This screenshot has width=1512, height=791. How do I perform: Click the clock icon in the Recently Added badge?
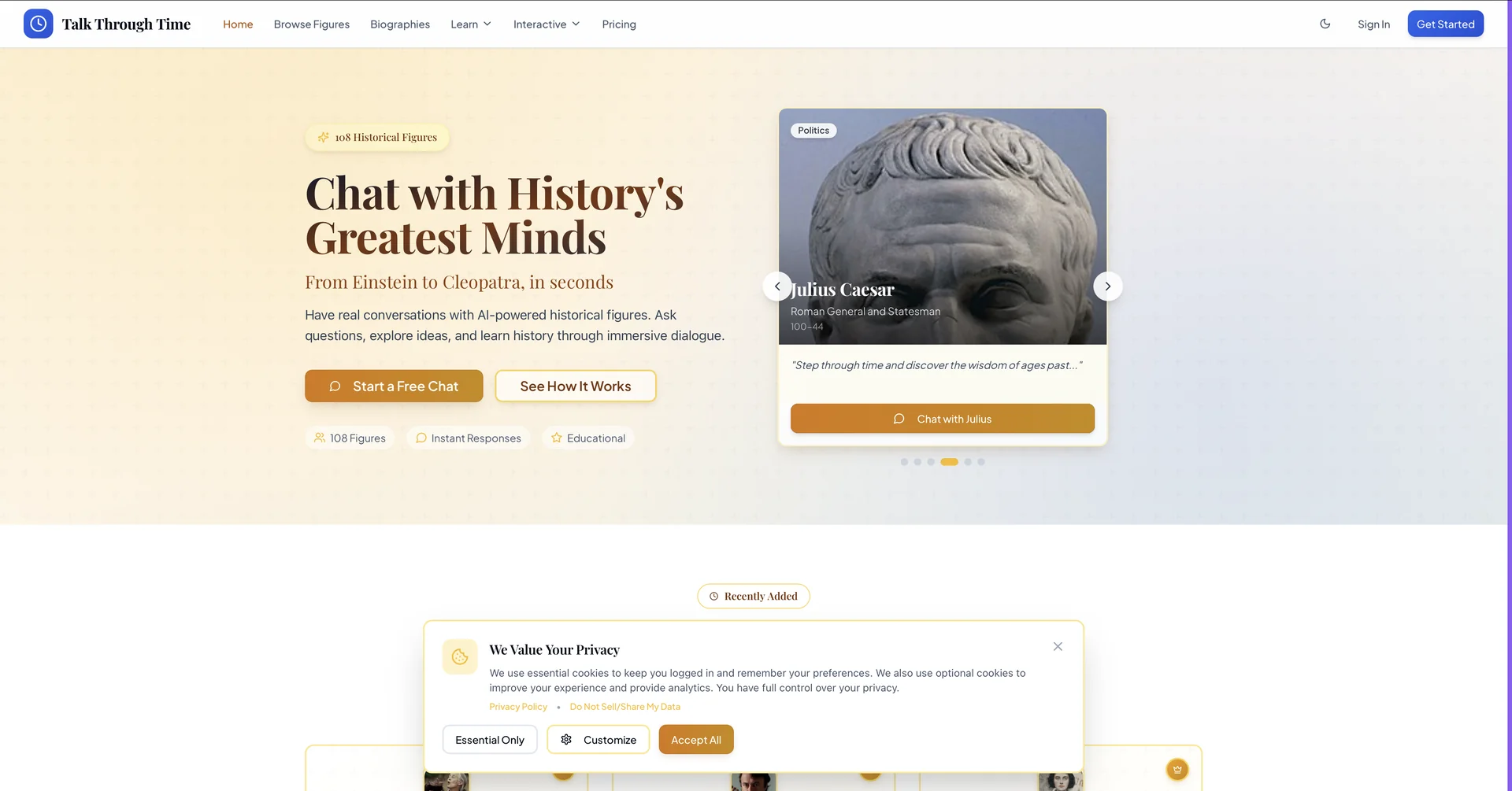713,596
